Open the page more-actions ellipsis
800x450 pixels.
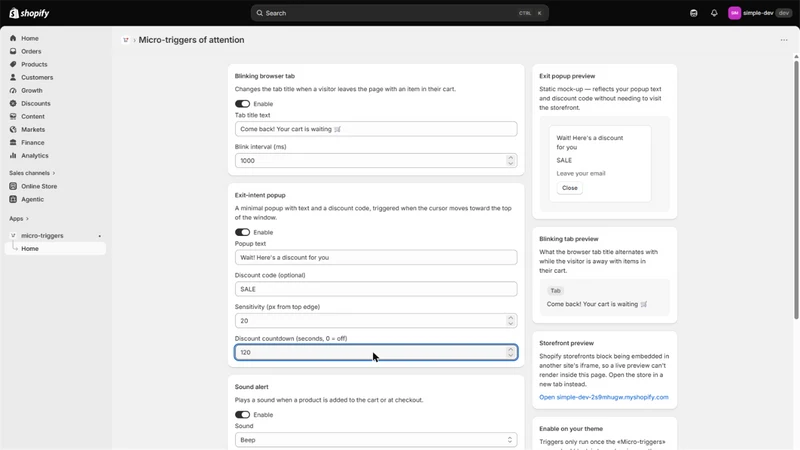click(x=784, y=40)
